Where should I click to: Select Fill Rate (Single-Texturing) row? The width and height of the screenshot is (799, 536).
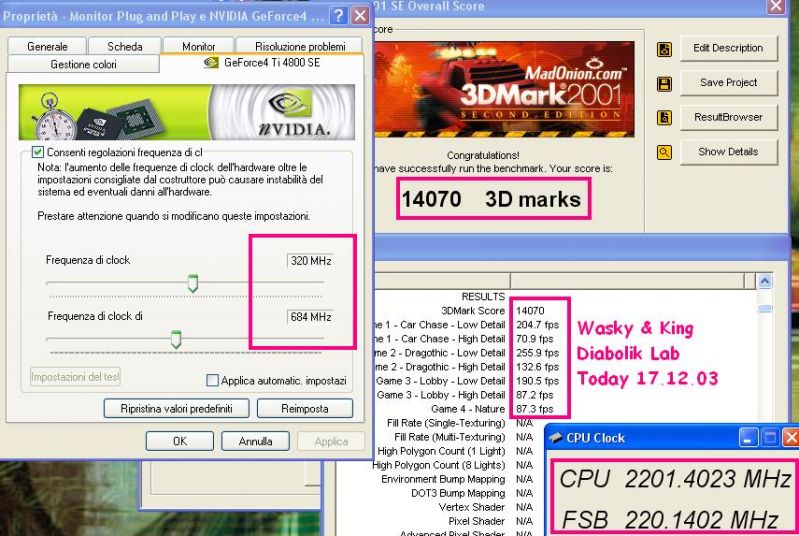point(460,423)
